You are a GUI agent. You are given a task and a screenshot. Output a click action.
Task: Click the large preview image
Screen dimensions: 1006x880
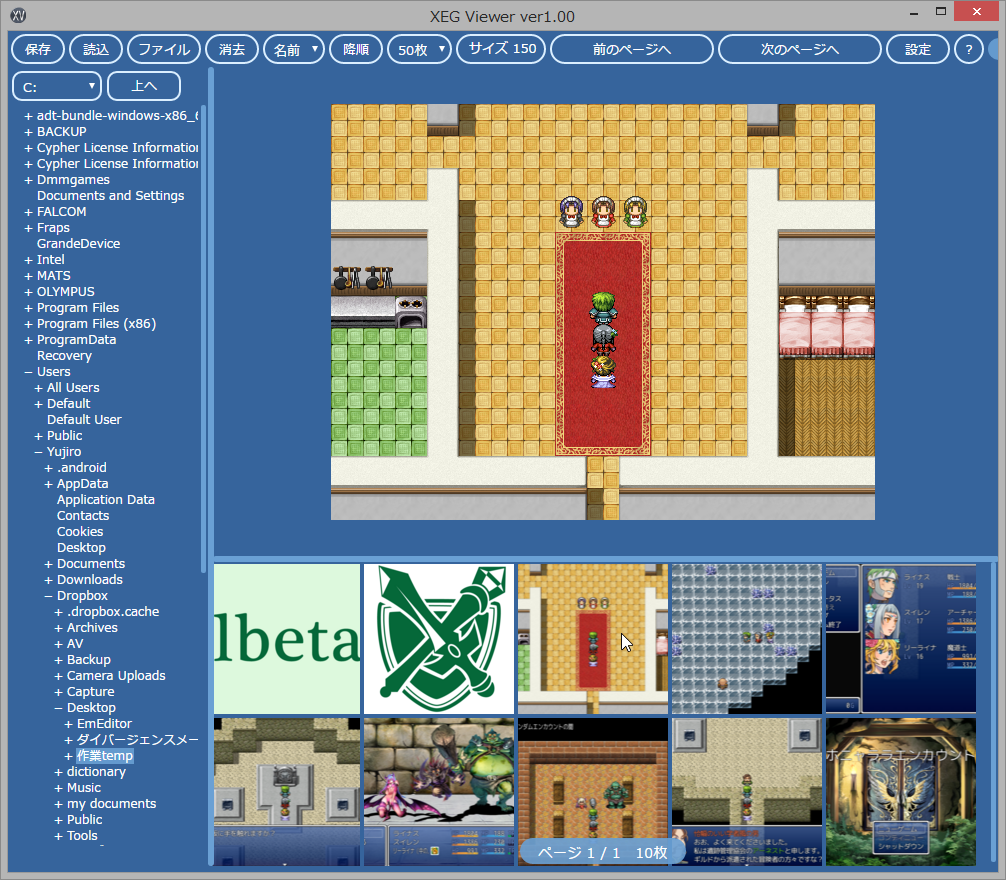(602, 312)
